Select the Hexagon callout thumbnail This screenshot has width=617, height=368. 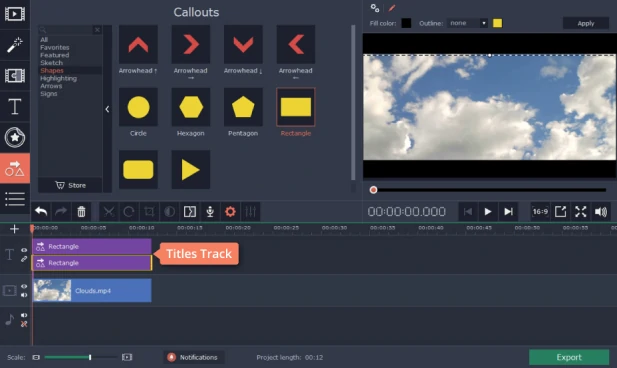pos(191,107)
